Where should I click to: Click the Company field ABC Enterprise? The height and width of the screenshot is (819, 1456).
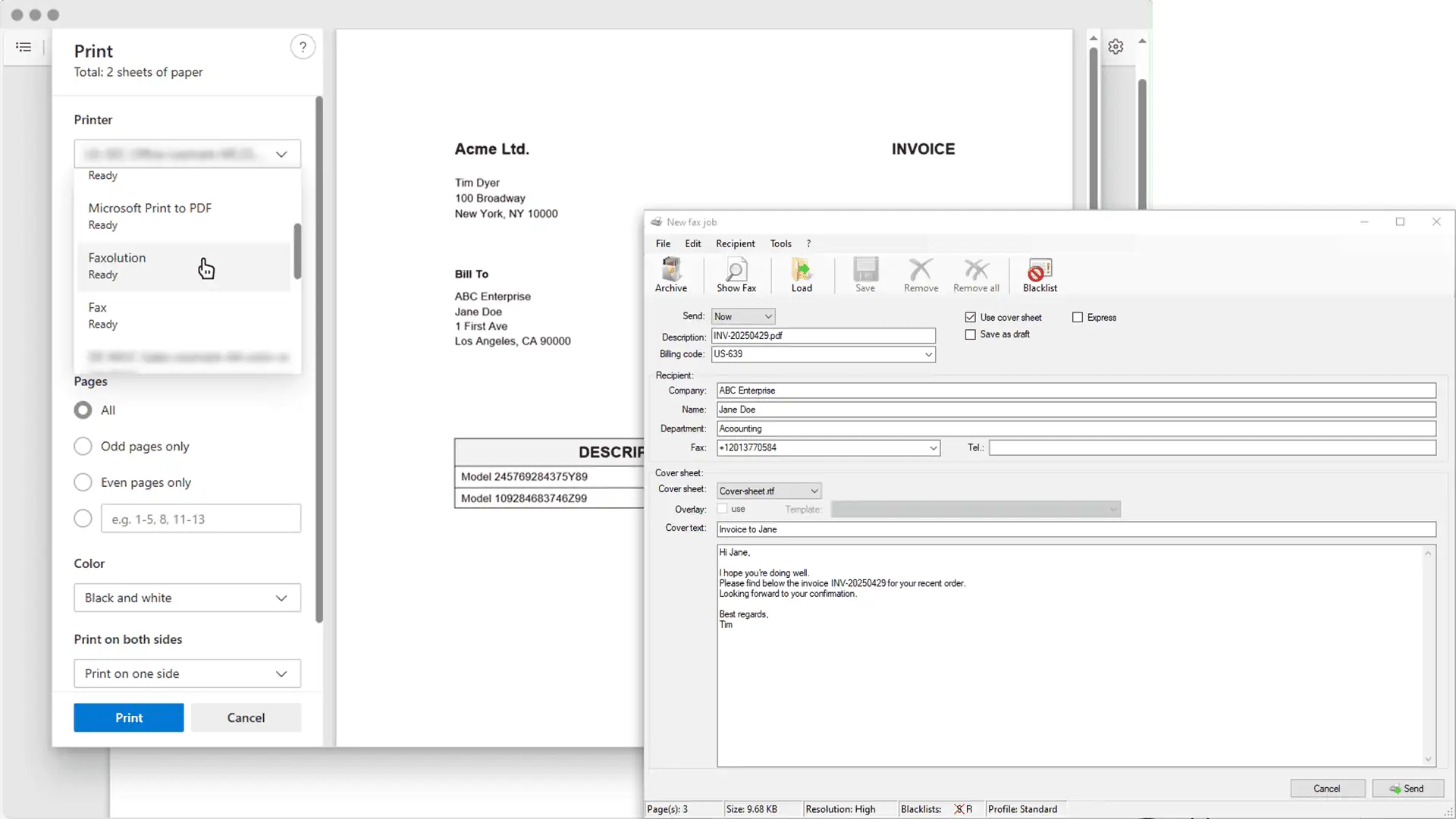click(1076, 391)
